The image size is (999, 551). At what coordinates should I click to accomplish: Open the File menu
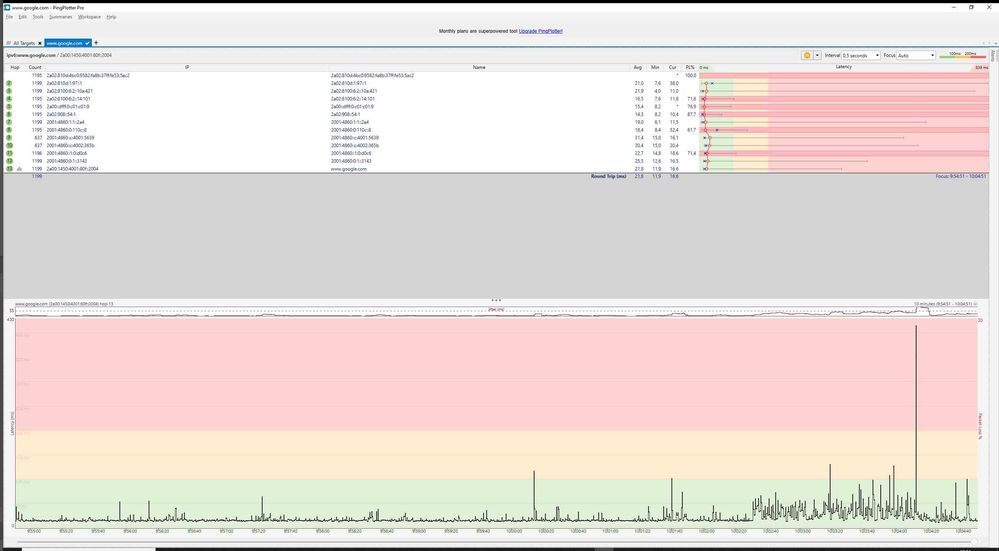click(9, 17)
